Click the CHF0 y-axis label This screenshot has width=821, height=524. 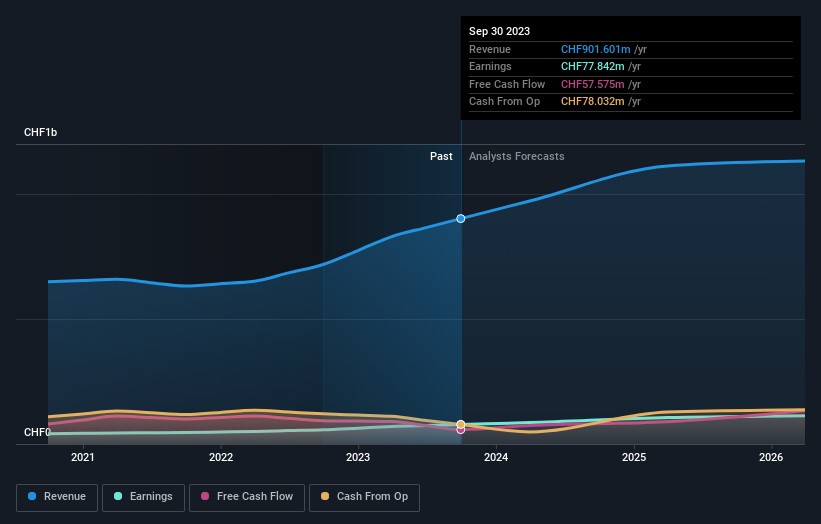[37, 432]
